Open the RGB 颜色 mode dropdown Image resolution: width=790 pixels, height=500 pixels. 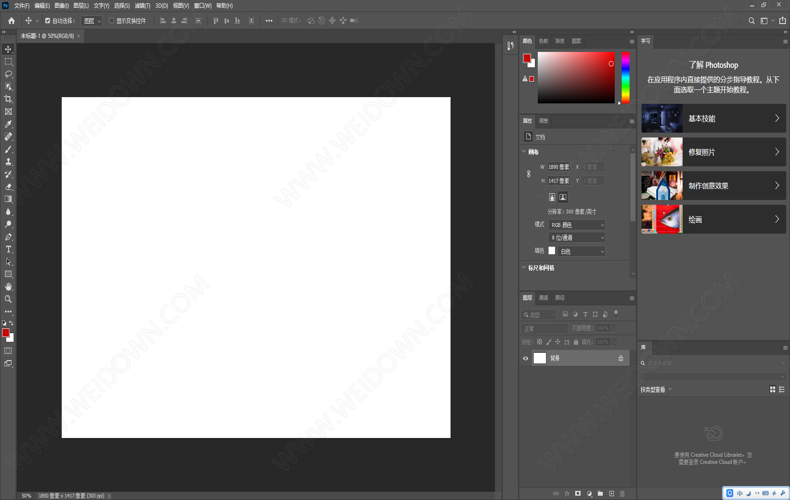(577, 225)
